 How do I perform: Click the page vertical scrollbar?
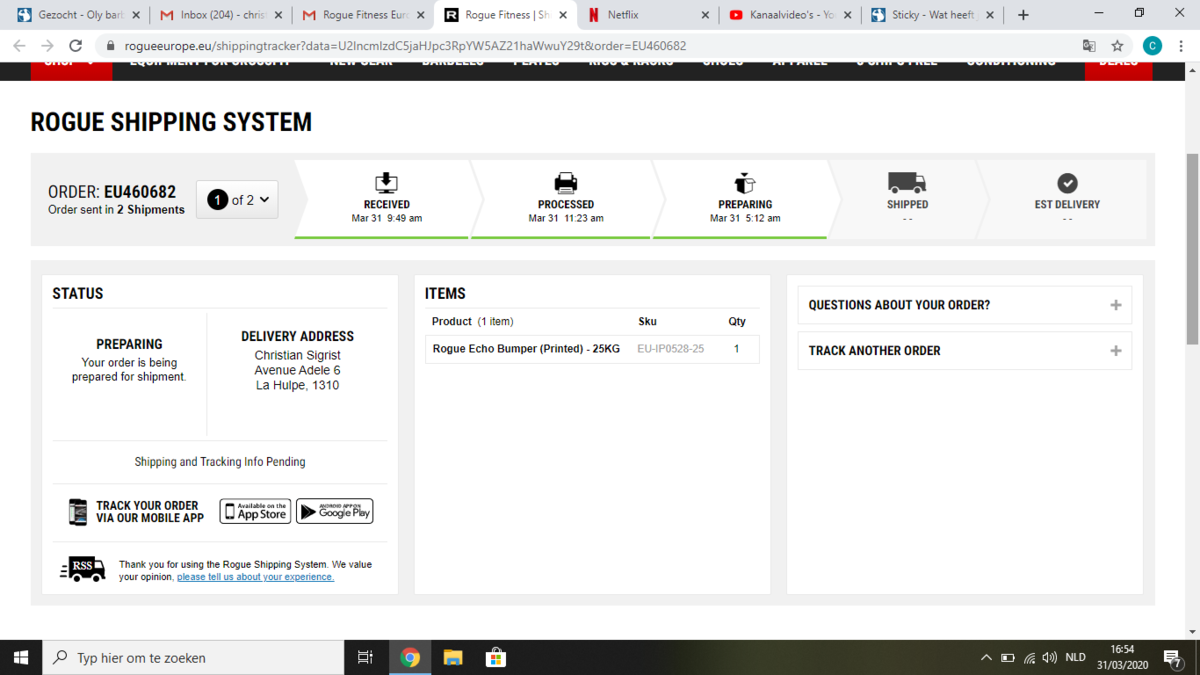pyautogui.click(x=1191, y=250)
